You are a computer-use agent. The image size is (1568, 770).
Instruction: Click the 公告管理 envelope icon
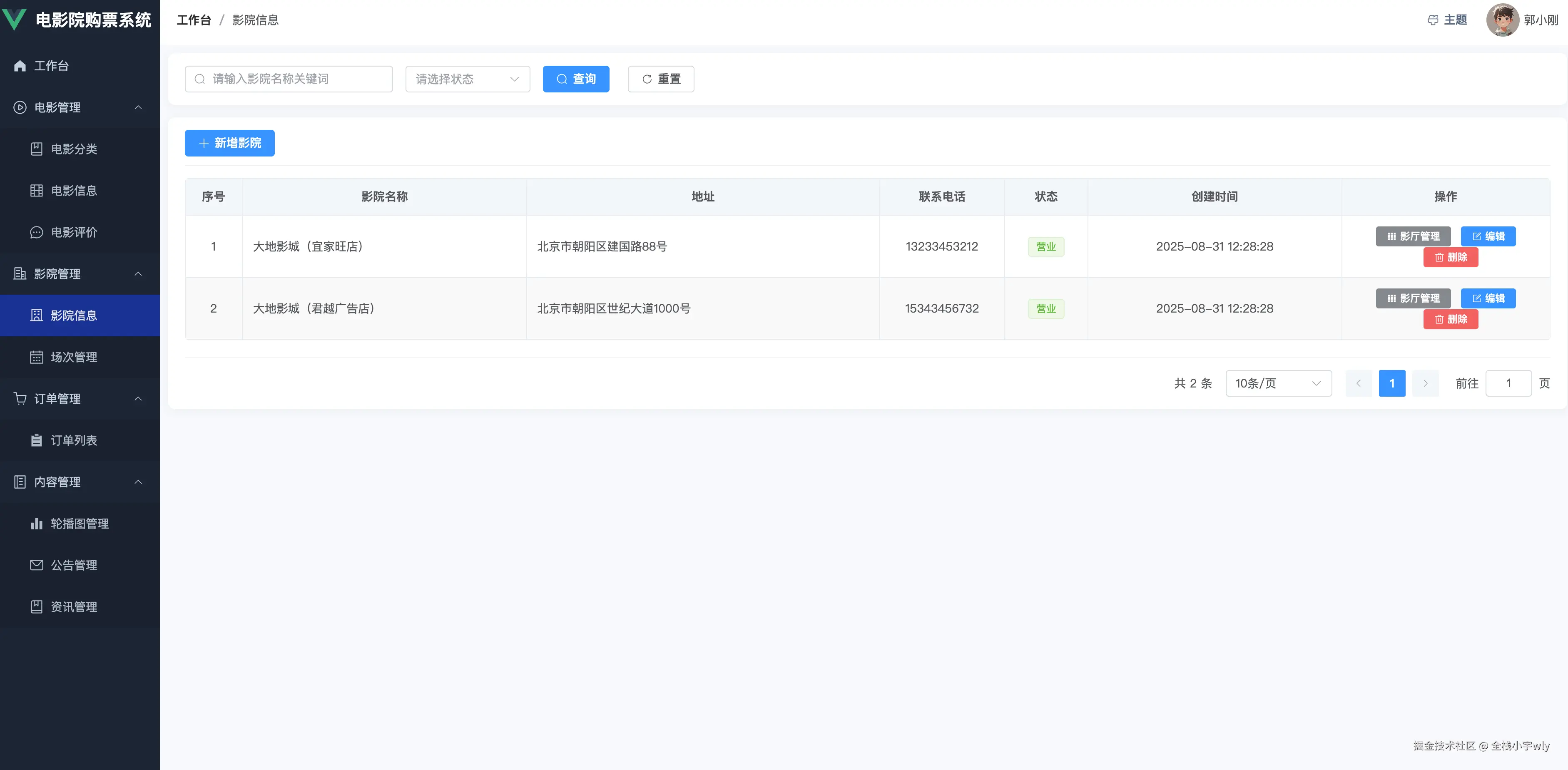36,565
